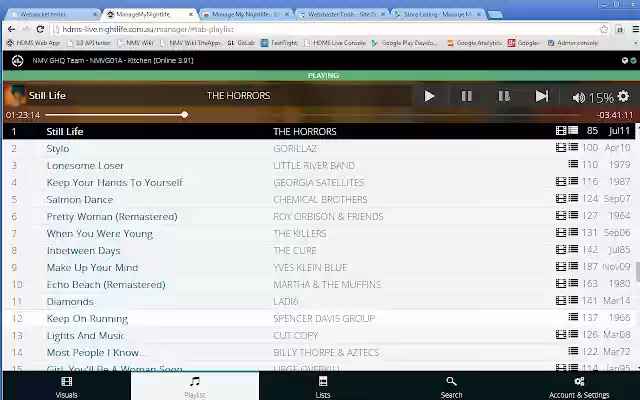Open GitLab bookmark
Screen dimensions: 640x400
tap(241, 43)
